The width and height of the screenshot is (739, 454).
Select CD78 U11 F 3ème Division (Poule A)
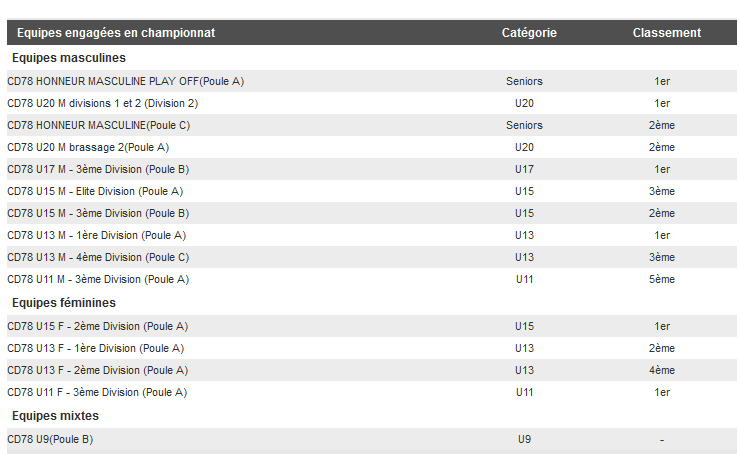pyautogui.click(x=97, y=392)
